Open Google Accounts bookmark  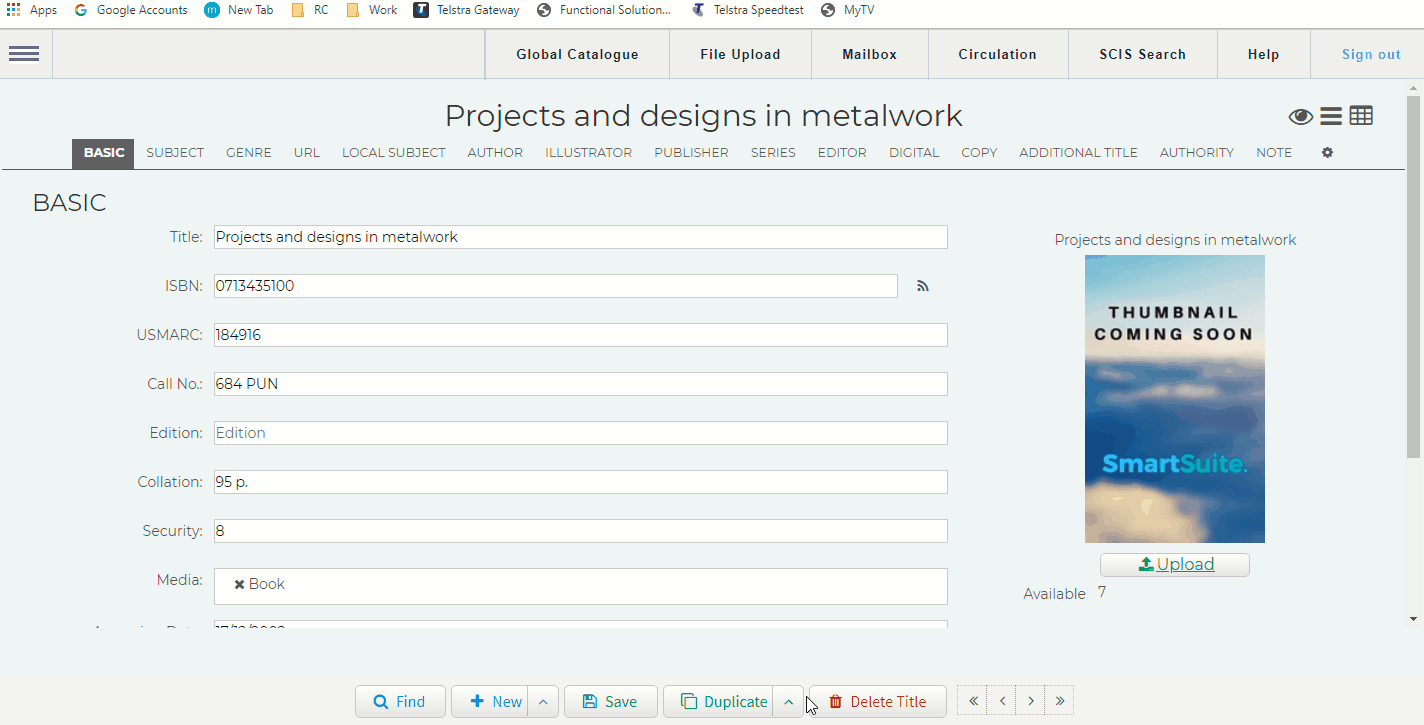(131, 10)
